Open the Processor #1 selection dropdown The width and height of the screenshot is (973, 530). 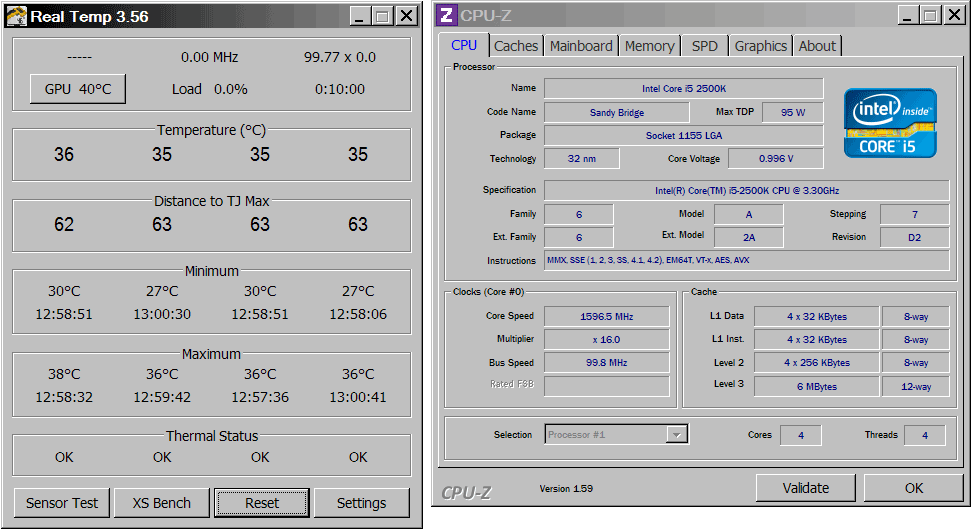(x=676, y=435)
